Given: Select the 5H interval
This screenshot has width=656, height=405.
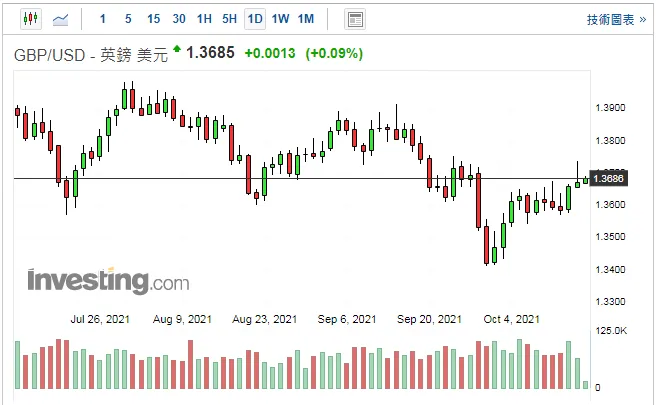Looking at the screenshot, I should coord(229,19).
